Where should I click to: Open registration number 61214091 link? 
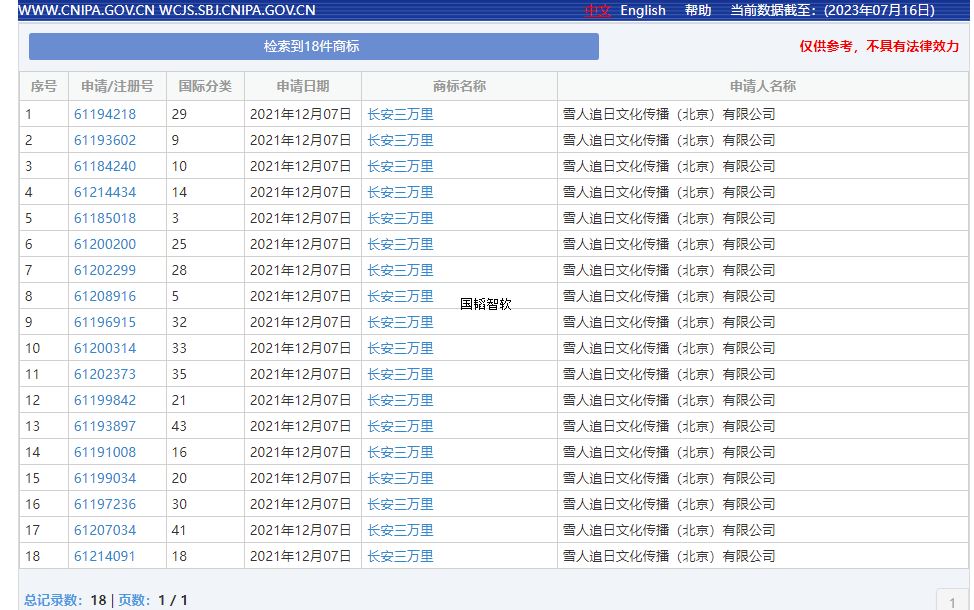point(104,557)
